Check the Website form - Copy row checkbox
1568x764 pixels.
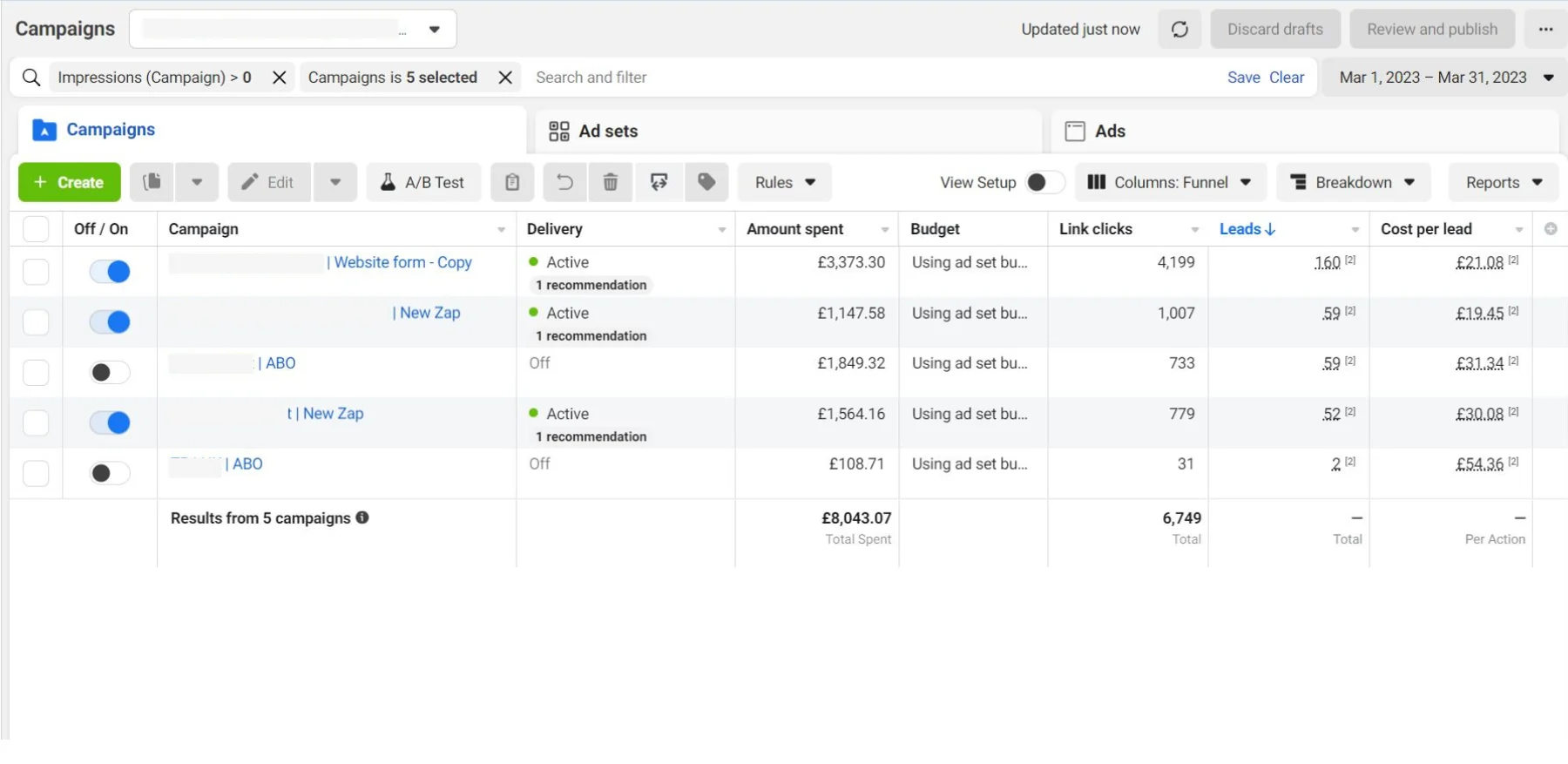[x=36, y=272]
